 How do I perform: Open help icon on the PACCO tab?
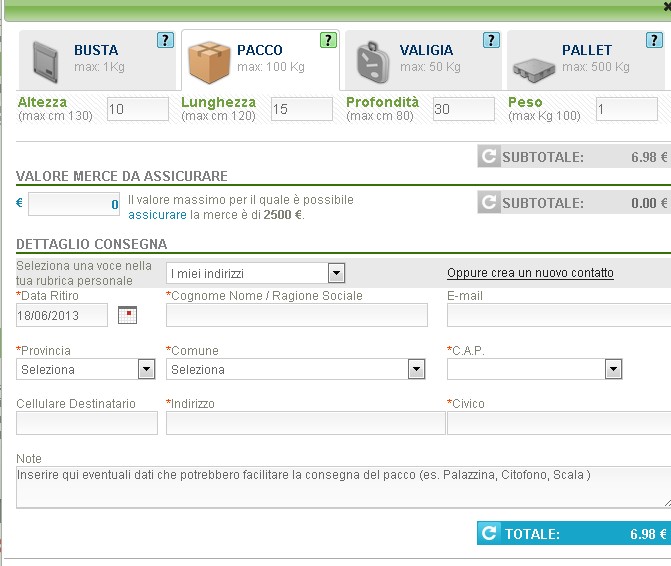[x=328, y=40]
